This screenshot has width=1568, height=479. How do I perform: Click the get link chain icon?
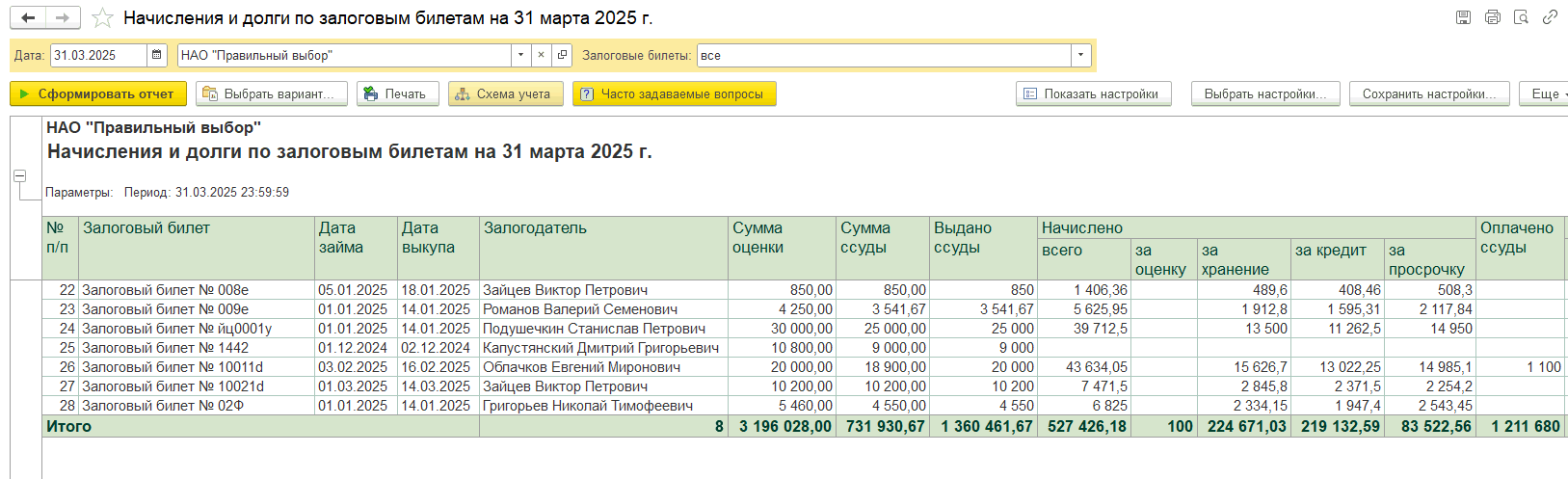point(1550,17)
